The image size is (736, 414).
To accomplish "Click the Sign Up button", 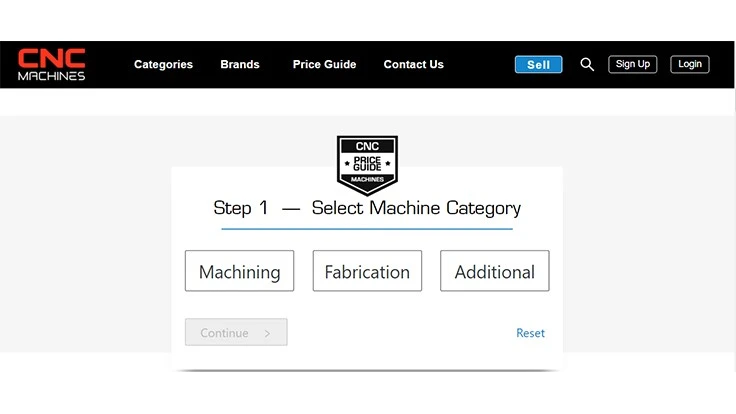I will point(633,64).
